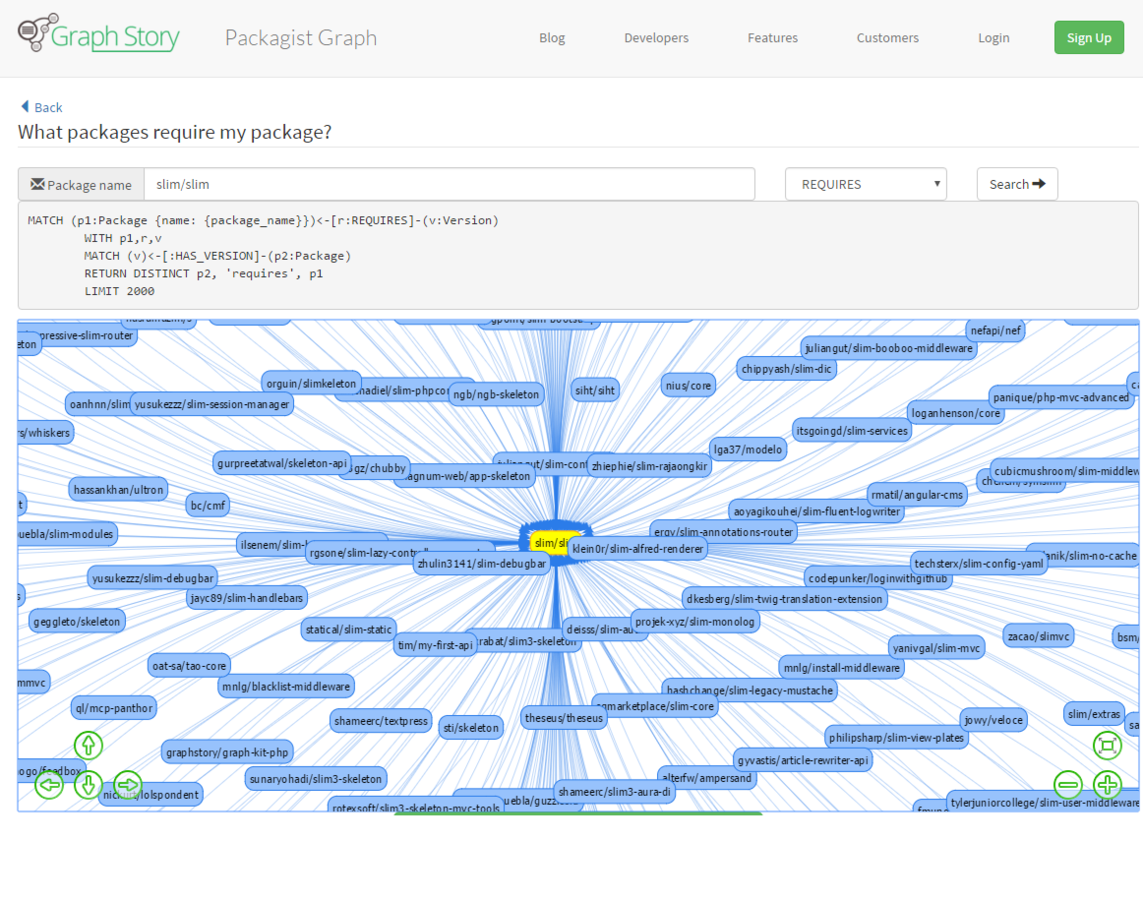Select the hassankhan/ultron node
Screen dimensions: 1143x900
click(x=118, y=490)
